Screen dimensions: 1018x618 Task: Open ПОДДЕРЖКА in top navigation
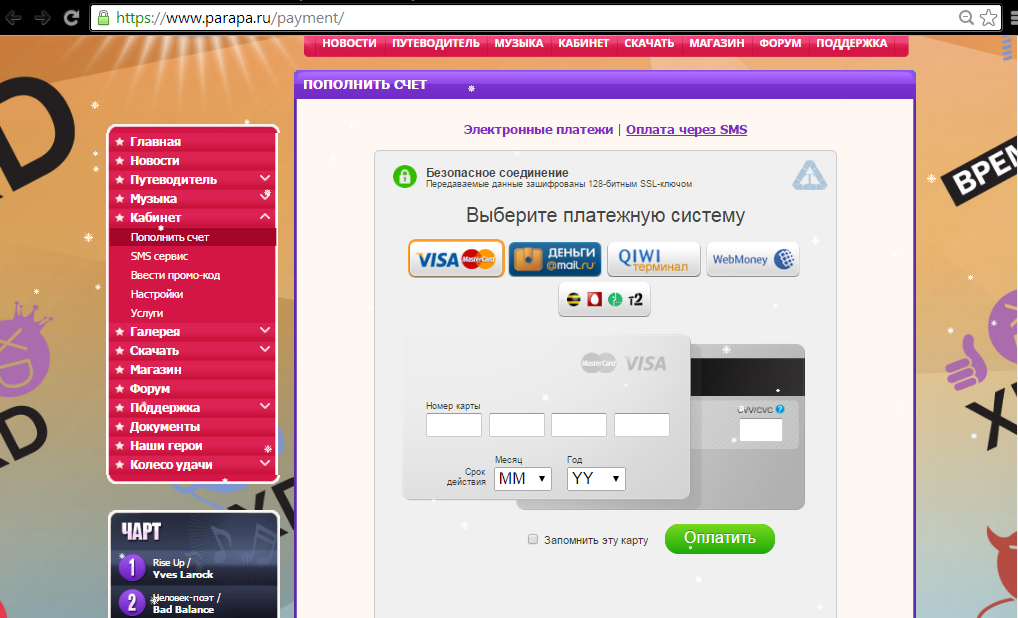(x=852, y=43)
